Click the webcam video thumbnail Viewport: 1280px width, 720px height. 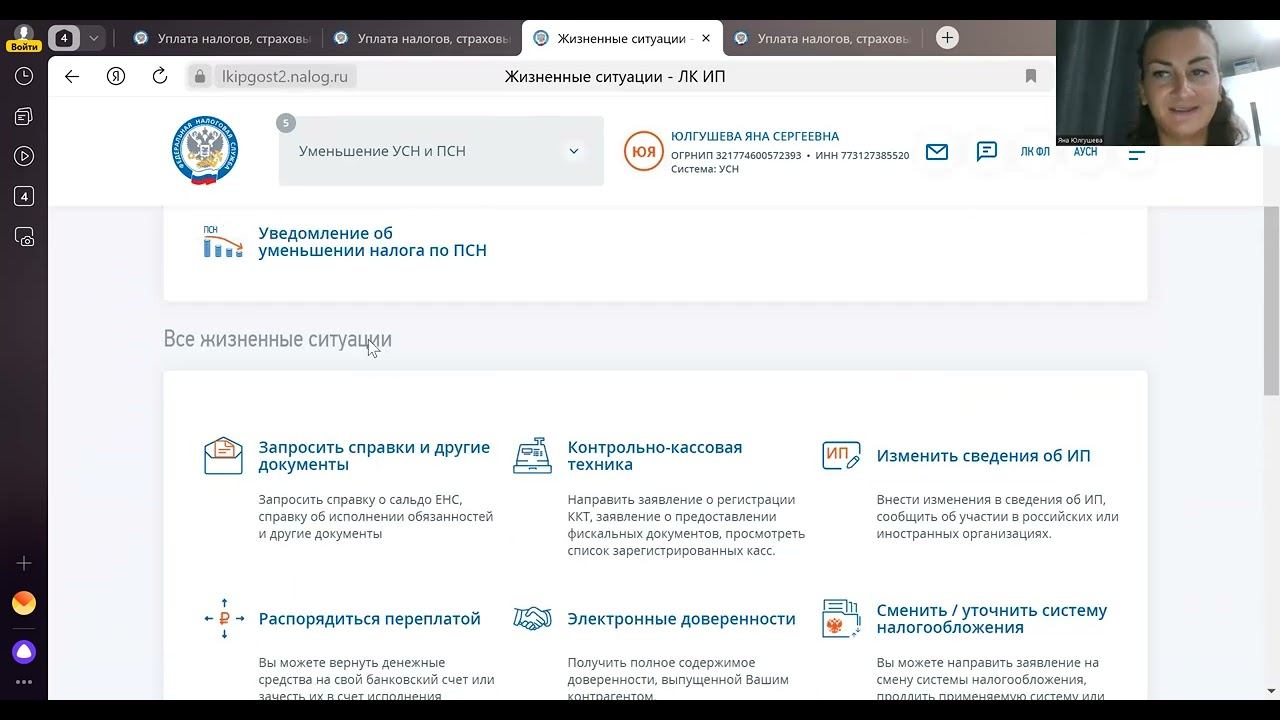1168,83
